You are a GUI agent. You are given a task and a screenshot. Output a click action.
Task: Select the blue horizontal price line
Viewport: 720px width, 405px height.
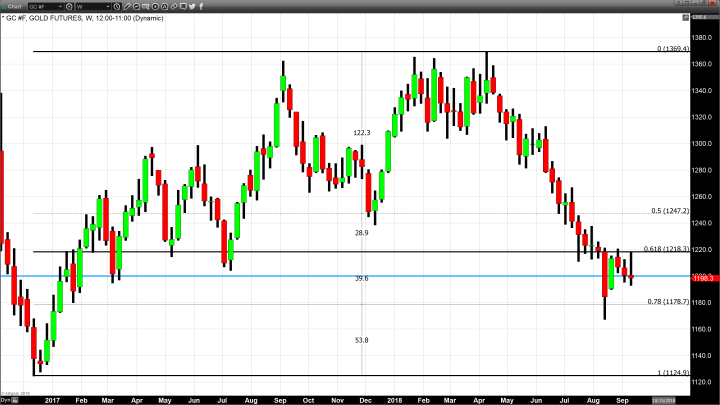(x=300, y=276)
